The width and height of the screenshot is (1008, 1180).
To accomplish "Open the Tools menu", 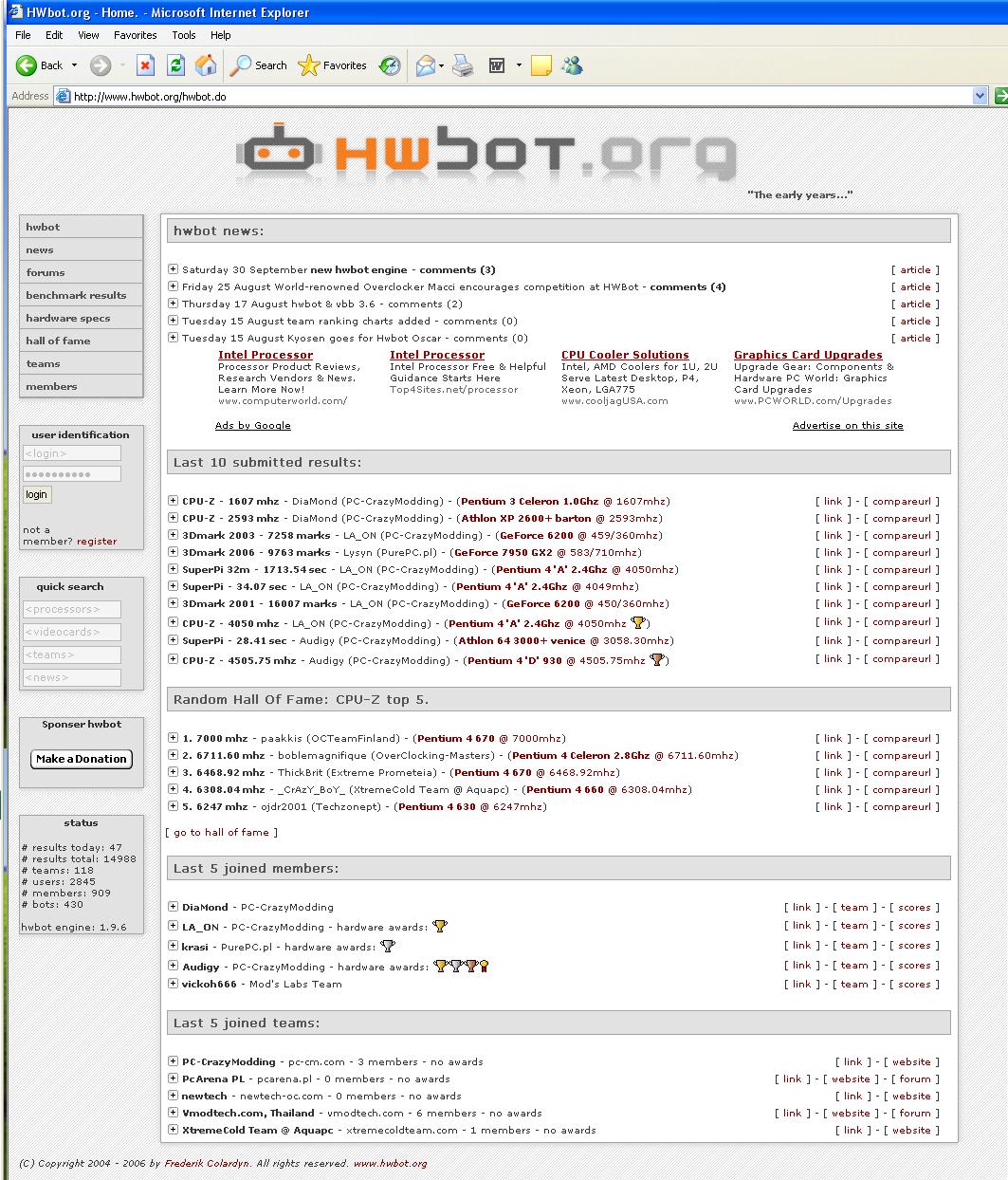I will 184,35.
